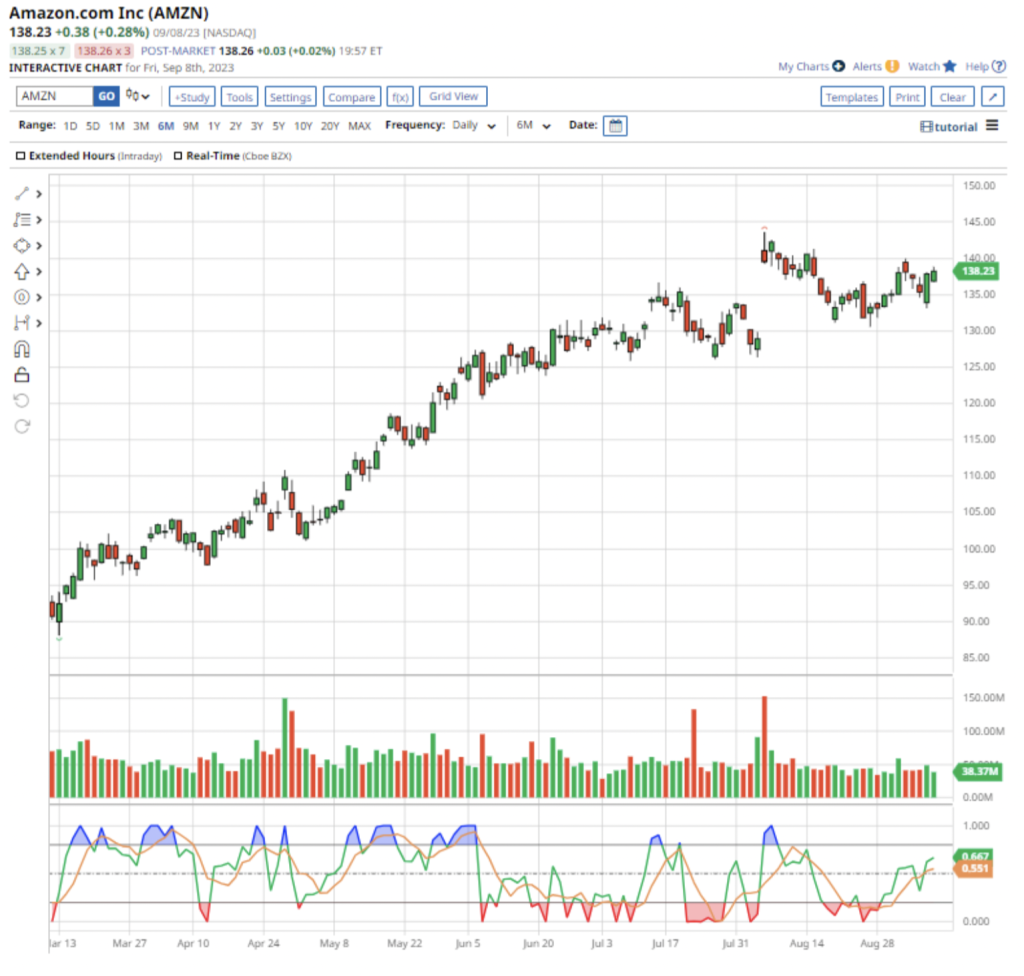Choose the 1Y range

[x=214, y=126]
